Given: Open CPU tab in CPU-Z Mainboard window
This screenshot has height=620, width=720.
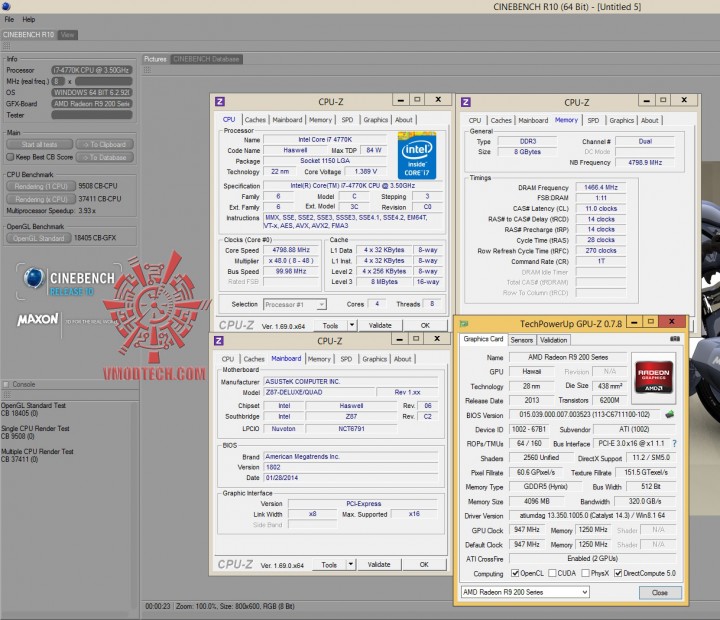Looking at the screenshot, I should pos(228,359).
